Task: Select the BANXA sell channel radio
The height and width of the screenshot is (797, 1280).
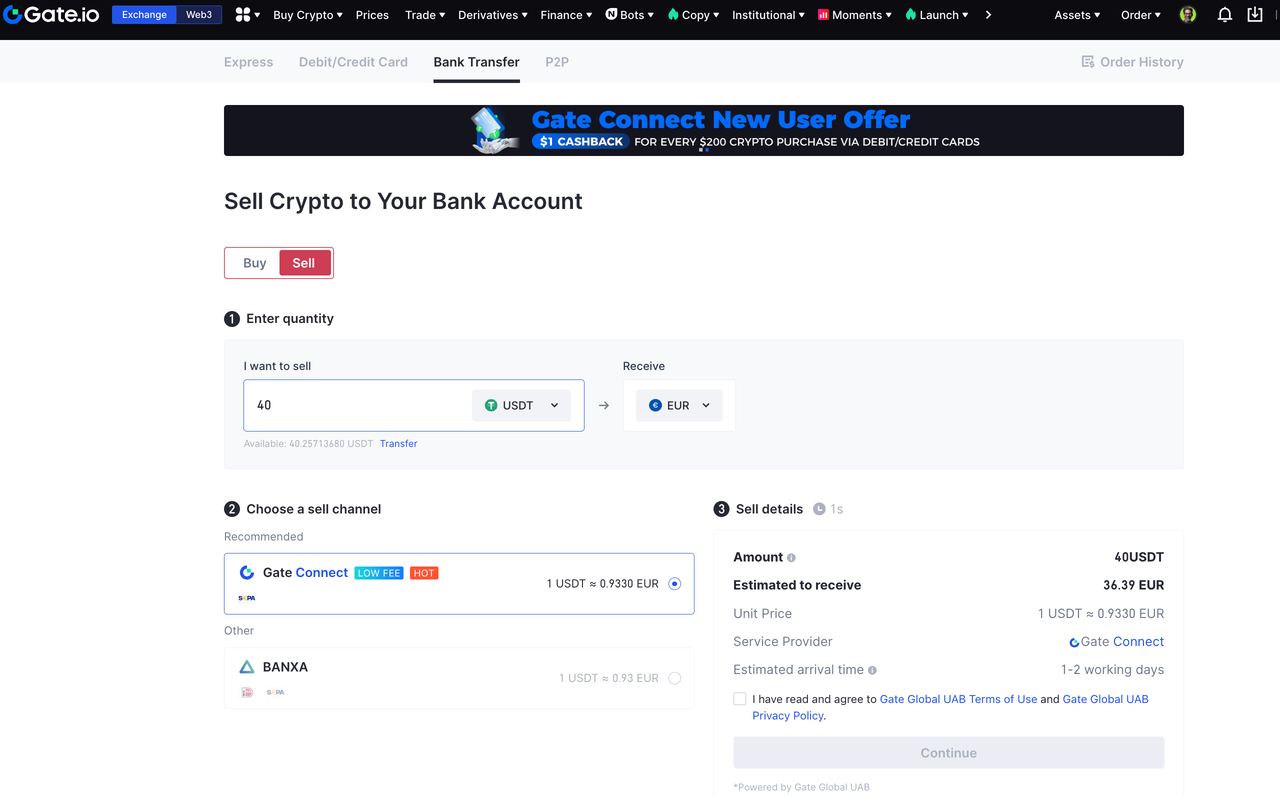Action: point(674,678)
